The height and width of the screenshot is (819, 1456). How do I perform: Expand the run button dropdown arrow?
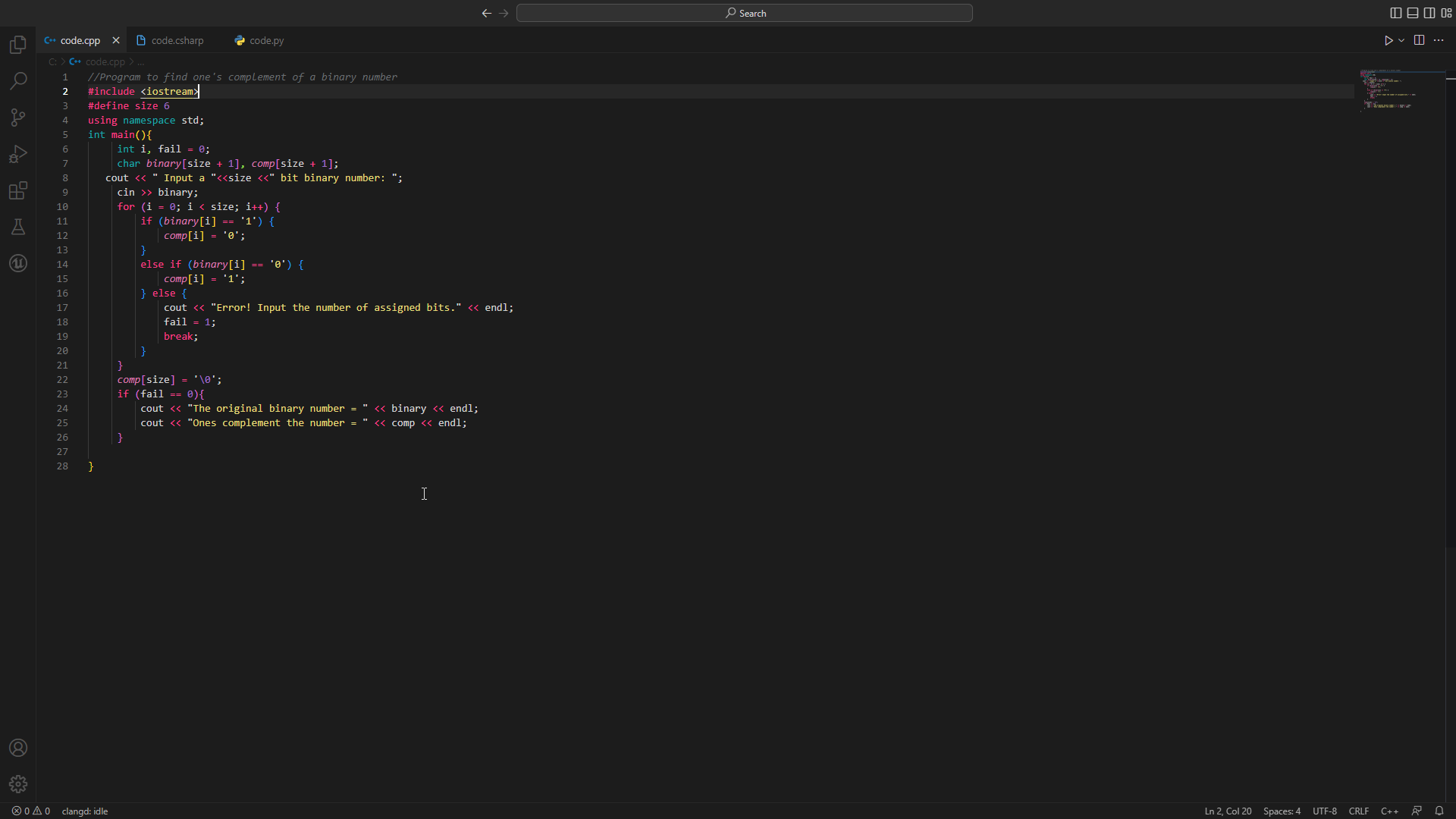point(1401,40)
